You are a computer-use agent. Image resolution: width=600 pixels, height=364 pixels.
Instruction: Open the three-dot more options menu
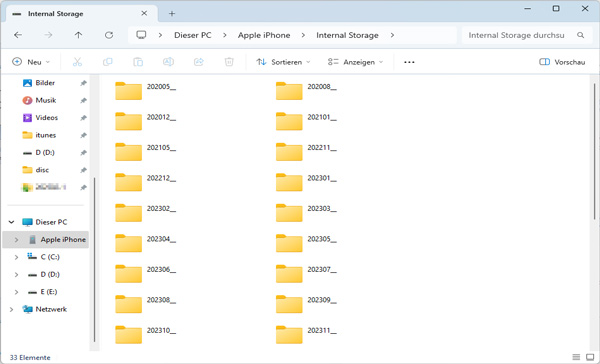coord(409,62)
